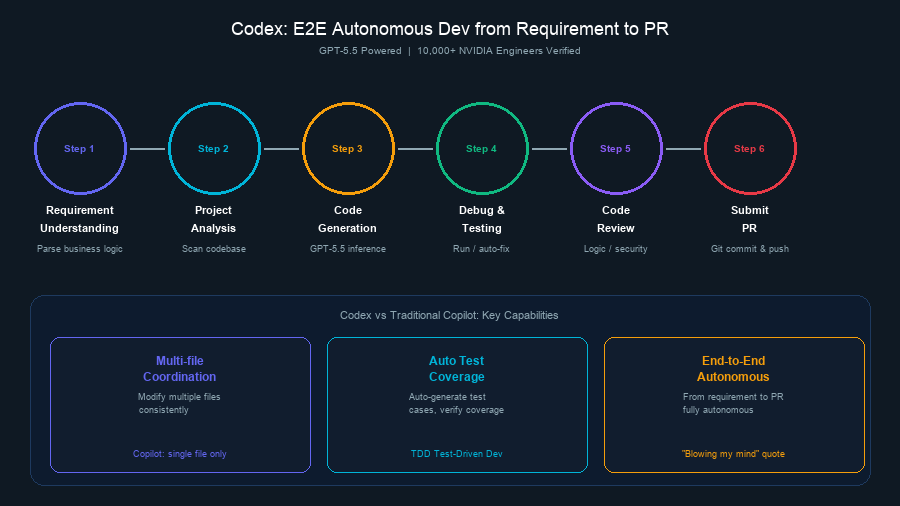Click '10,000+ NVIDIA Engineers Verified' text

coord(499,50)
